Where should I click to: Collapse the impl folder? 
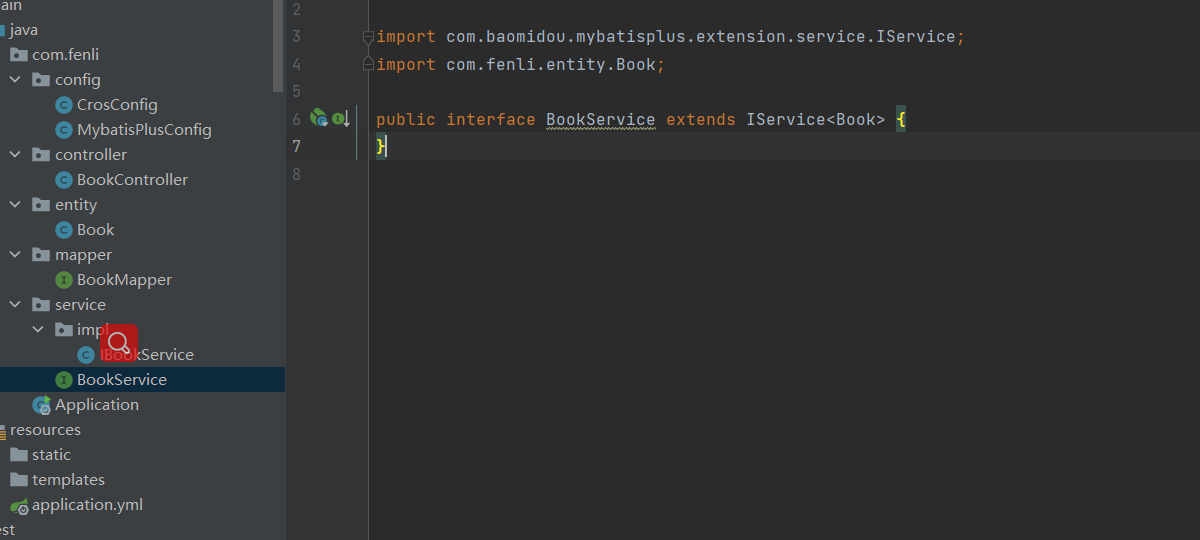coord(37,330)
